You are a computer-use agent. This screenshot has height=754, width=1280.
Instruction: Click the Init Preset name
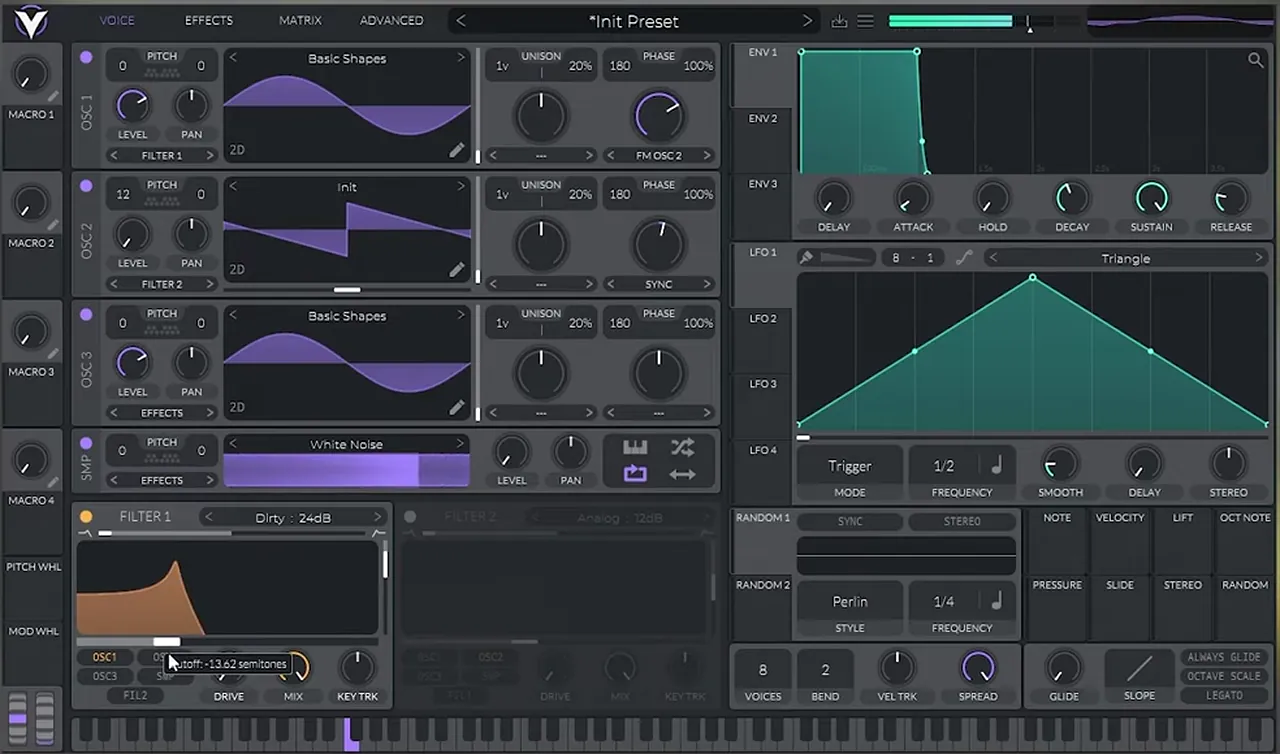click(634, 21)
